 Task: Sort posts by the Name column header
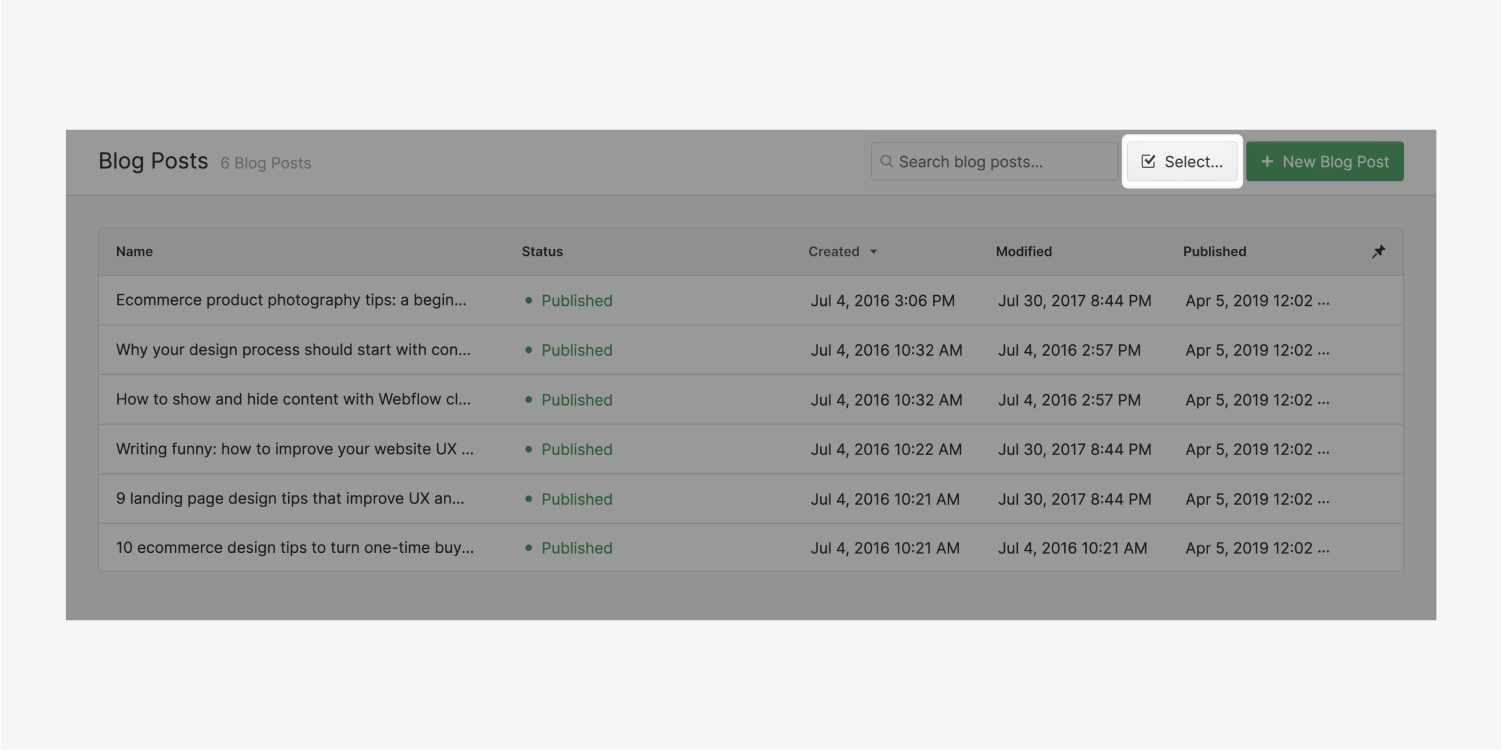(x=134, y=251)
